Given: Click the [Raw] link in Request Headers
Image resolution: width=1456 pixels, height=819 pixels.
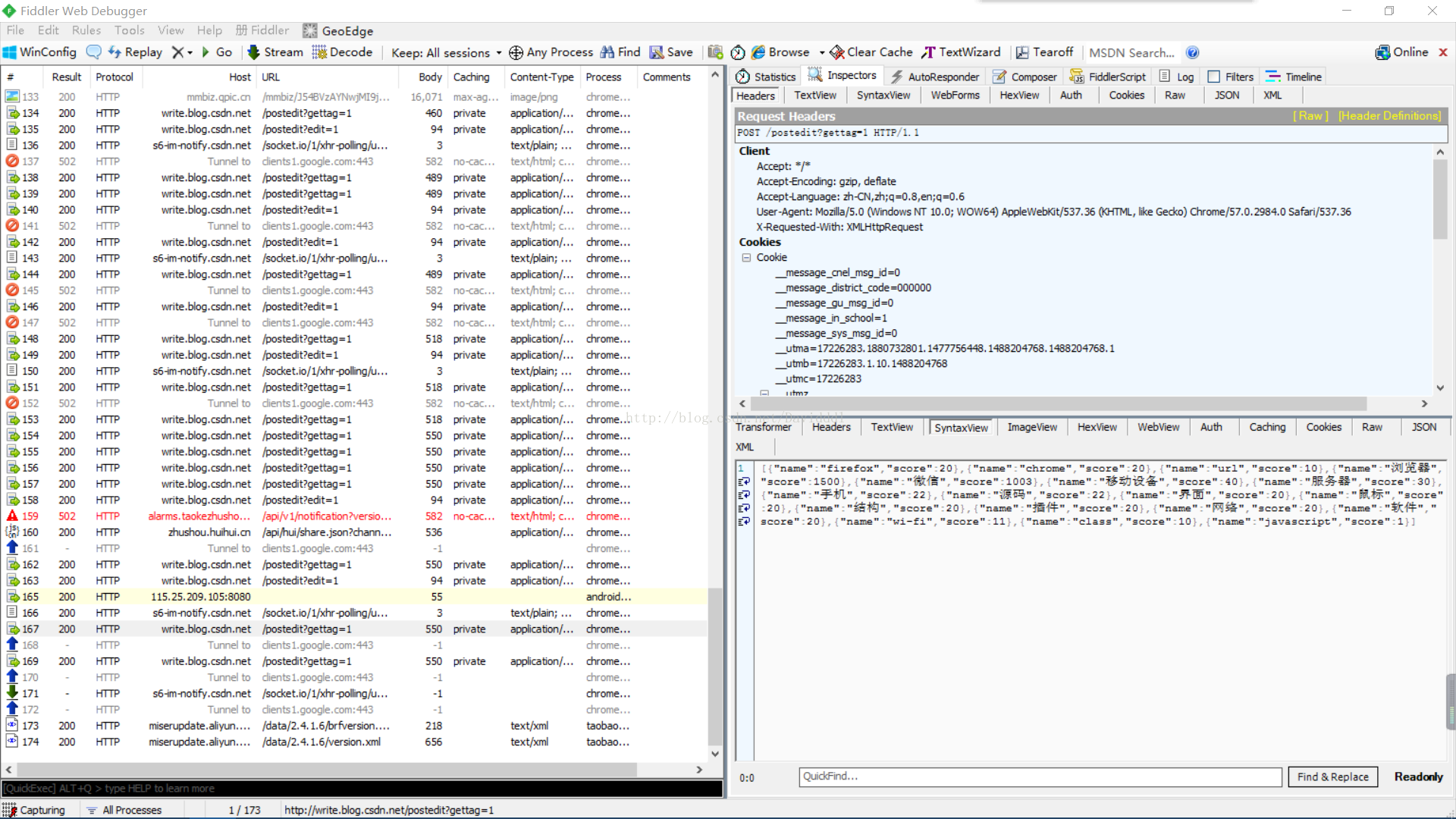Looking at the screenshot, I should click(x=1310, y=115).
